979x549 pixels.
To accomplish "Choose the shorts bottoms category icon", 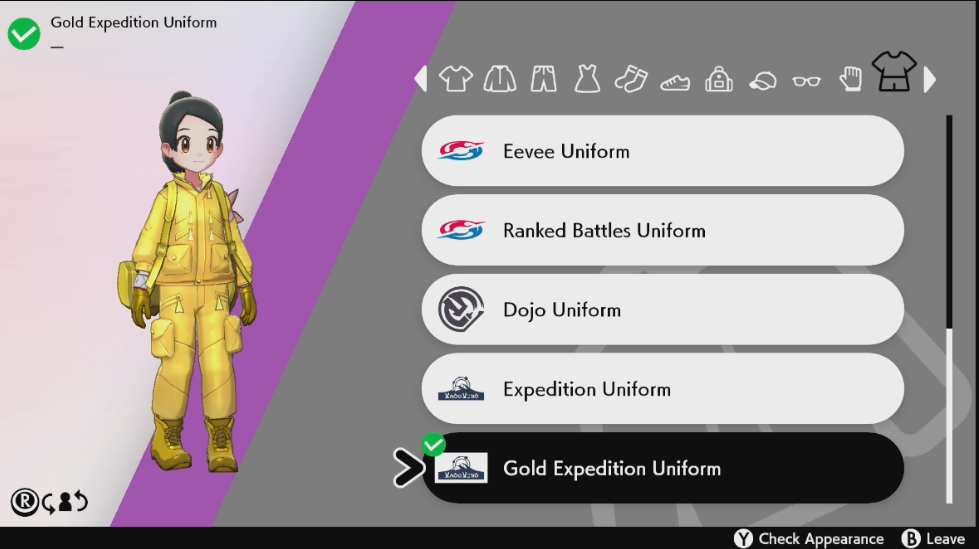I will (x=544, y=79).
